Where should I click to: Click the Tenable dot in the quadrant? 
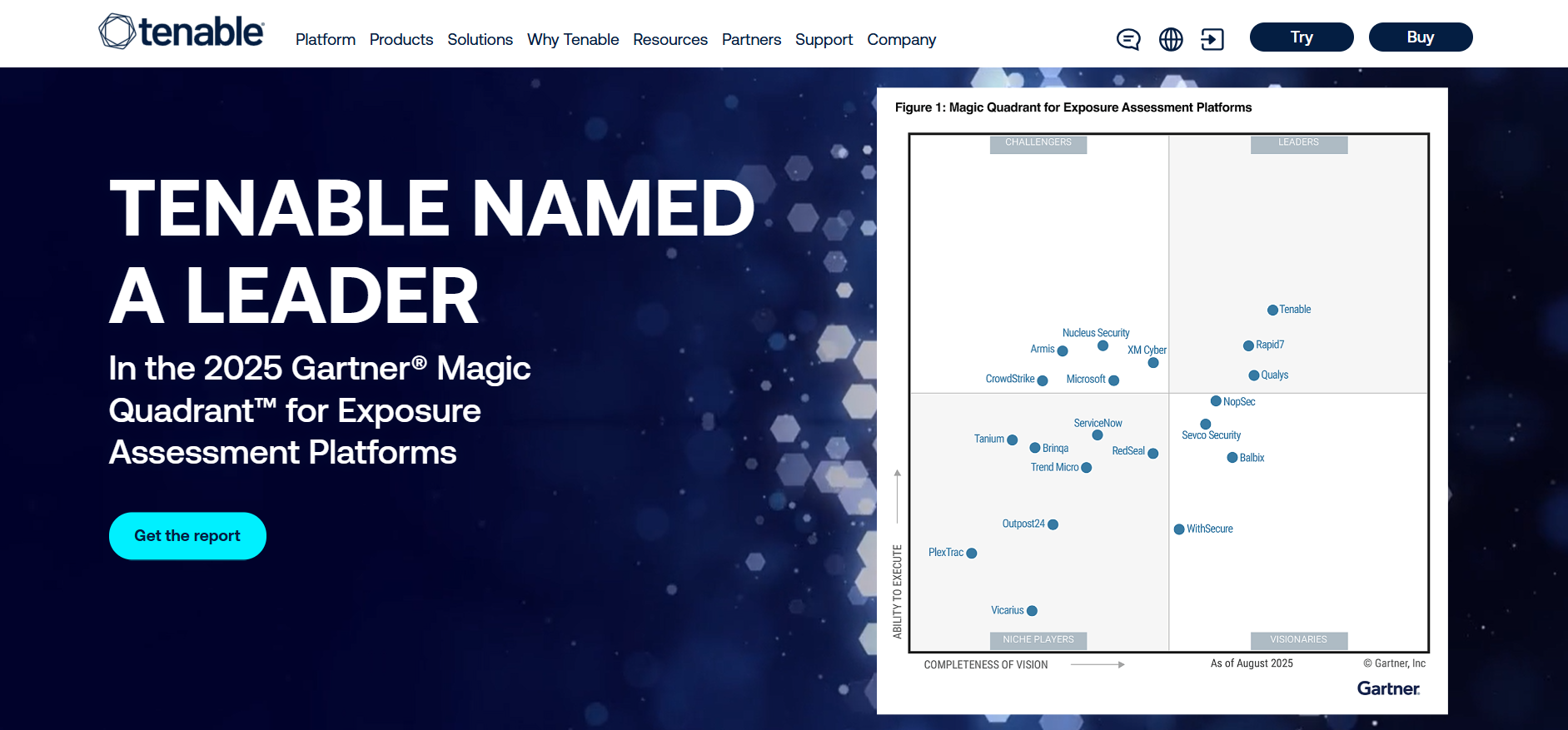(1272, 310)
